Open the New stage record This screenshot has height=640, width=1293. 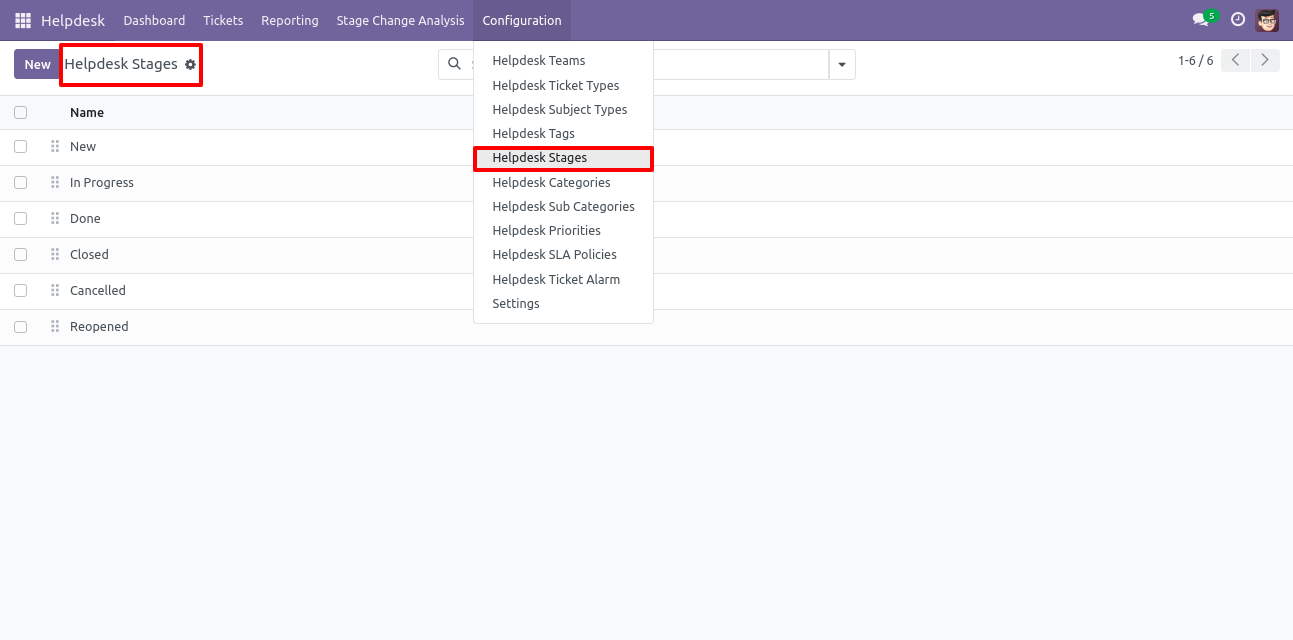83,147
